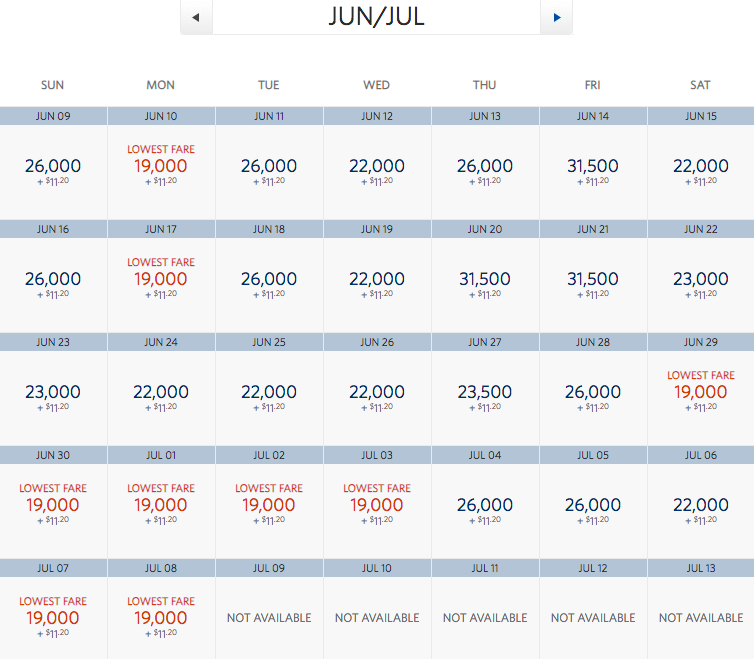Image resolution: width=754 pixels, height=659 pixels.
Task: Select JUL 06 fare 22,000 miles
Action: pyautogui.click(x=701, y=505)
